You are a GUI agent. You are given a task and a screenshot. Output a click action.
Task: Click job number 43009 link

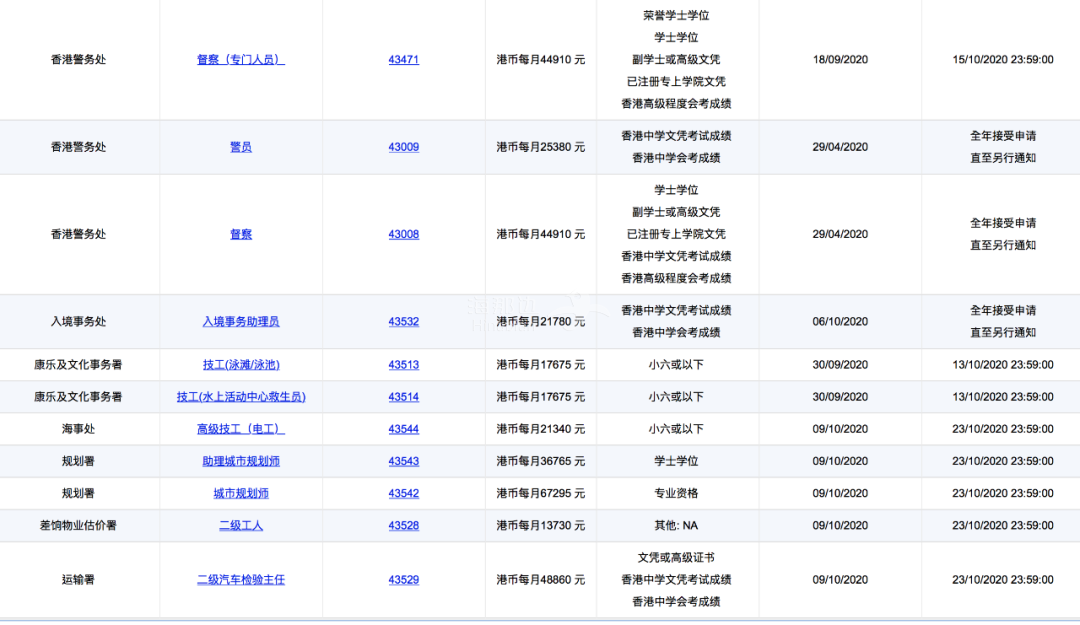(x=403, y=147)
